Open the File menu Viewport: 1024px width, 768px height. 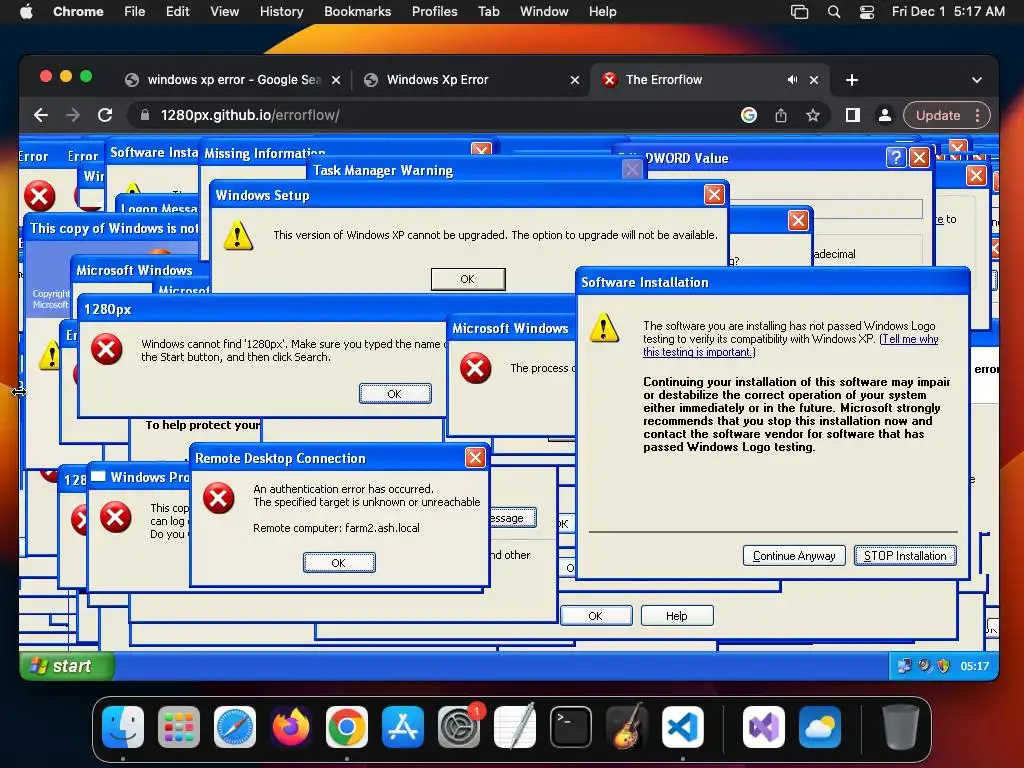tap(135, 12)
